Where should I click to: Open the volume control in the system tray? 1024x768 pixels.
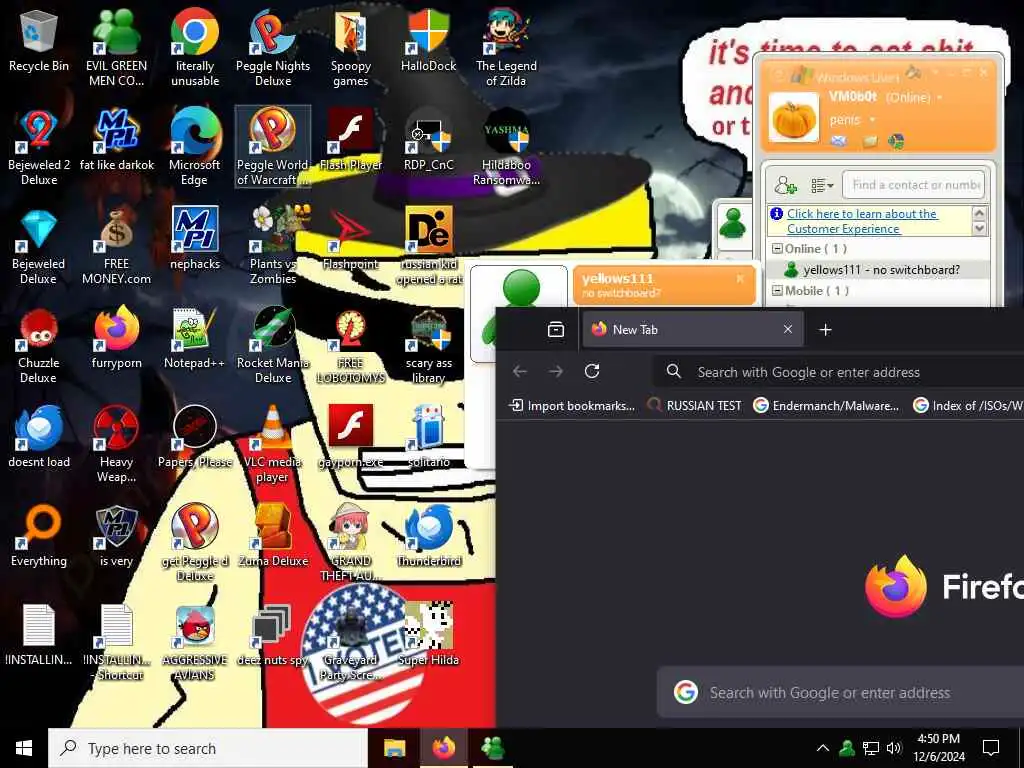pyautogui.click(x=894, y=748)
